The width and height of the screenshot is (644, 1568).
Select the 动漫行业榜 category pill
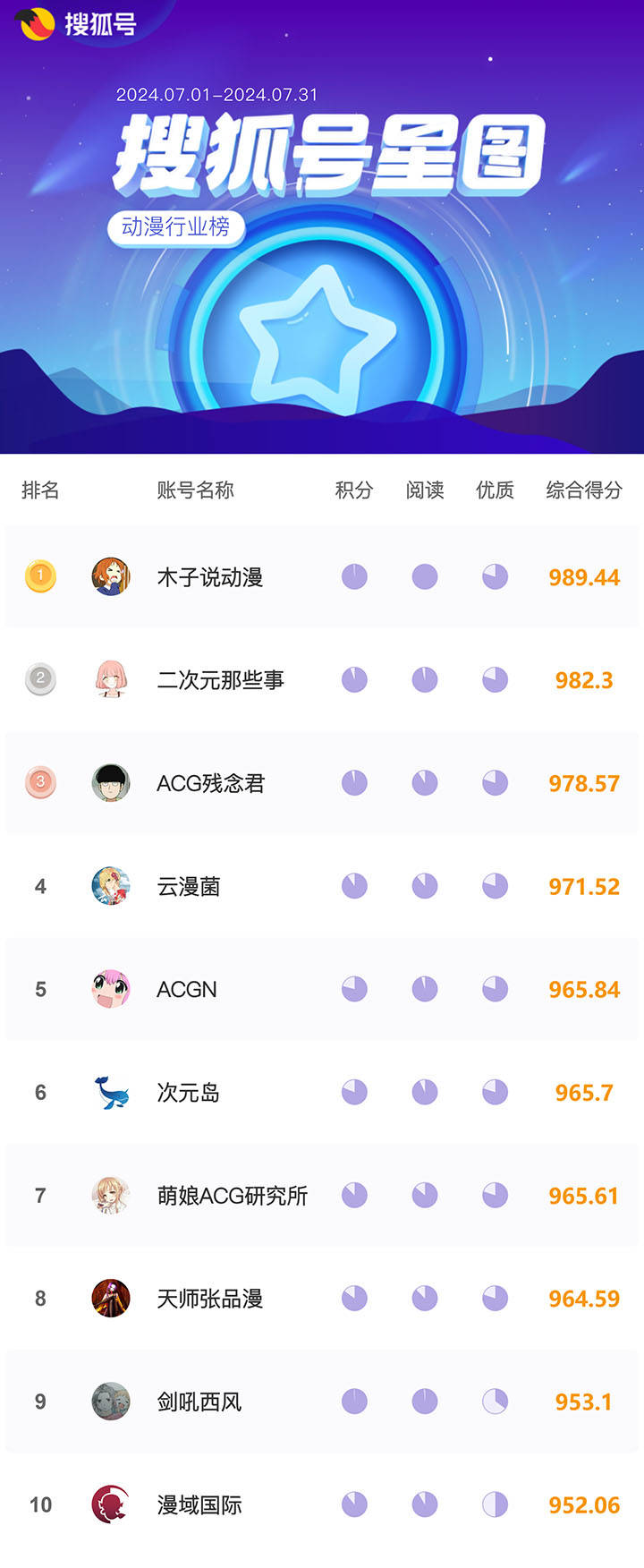(x=176, y=227)
